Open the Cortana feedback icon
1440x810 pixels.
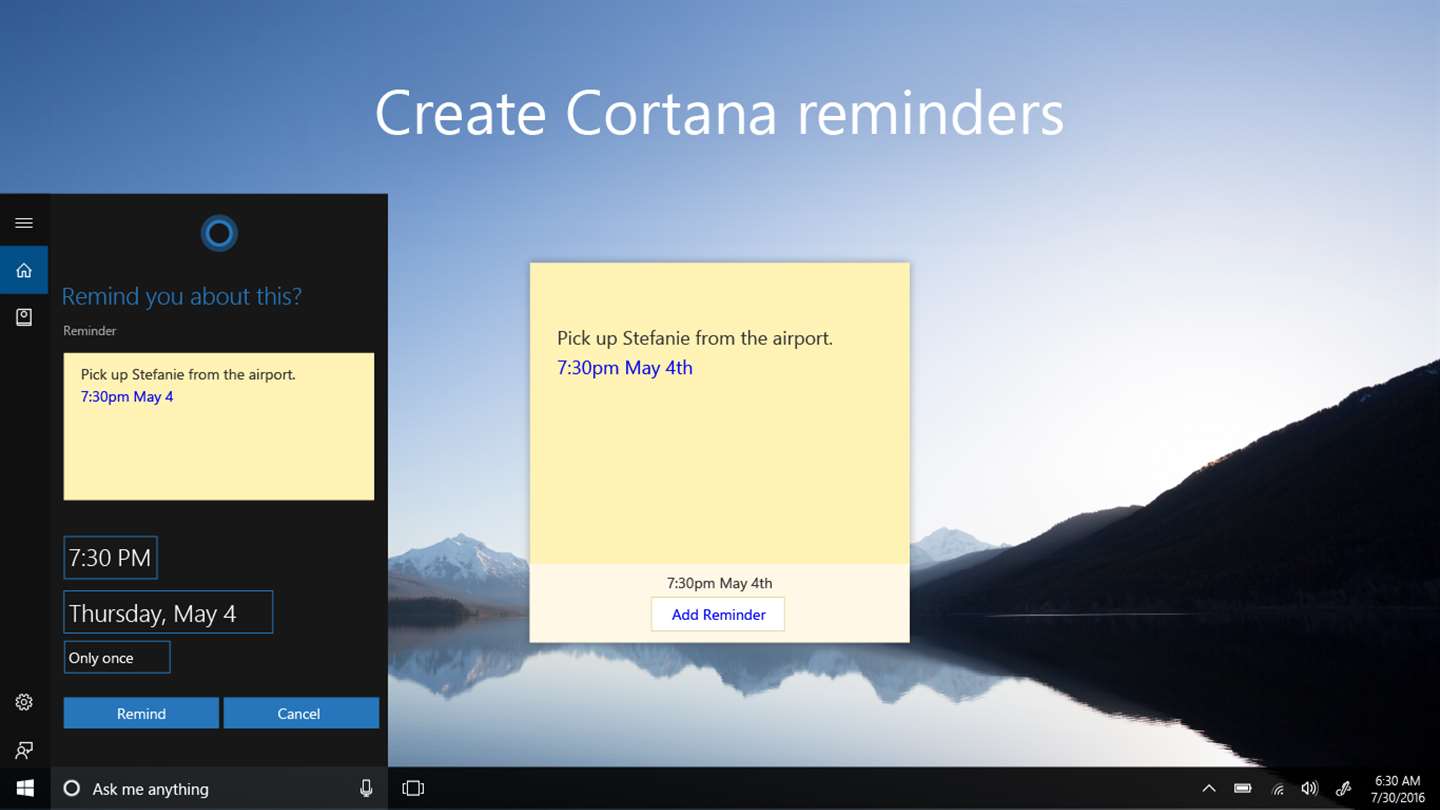[24, 749]
